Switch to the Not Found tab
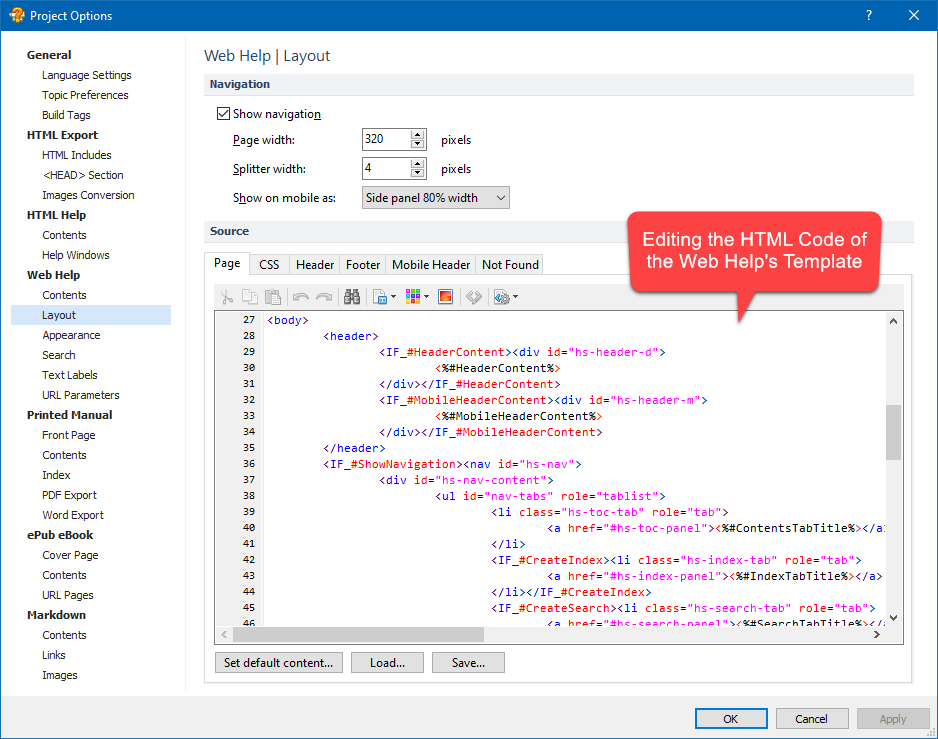Image resolution: width=938 pixels, height=739 pixels. pos(510,264)
